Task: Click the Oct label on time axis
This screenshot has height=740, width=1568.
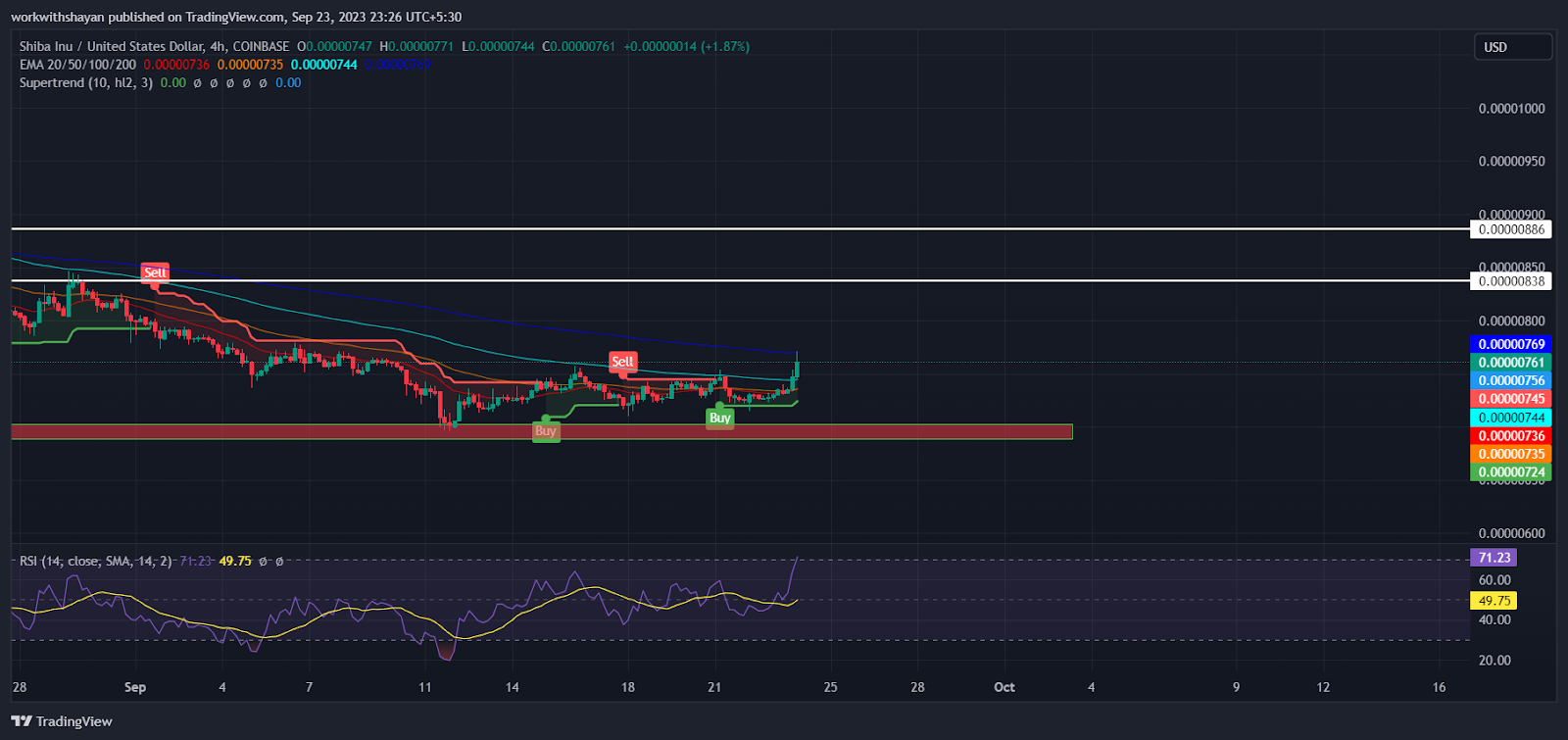Action: [1004, 687]
